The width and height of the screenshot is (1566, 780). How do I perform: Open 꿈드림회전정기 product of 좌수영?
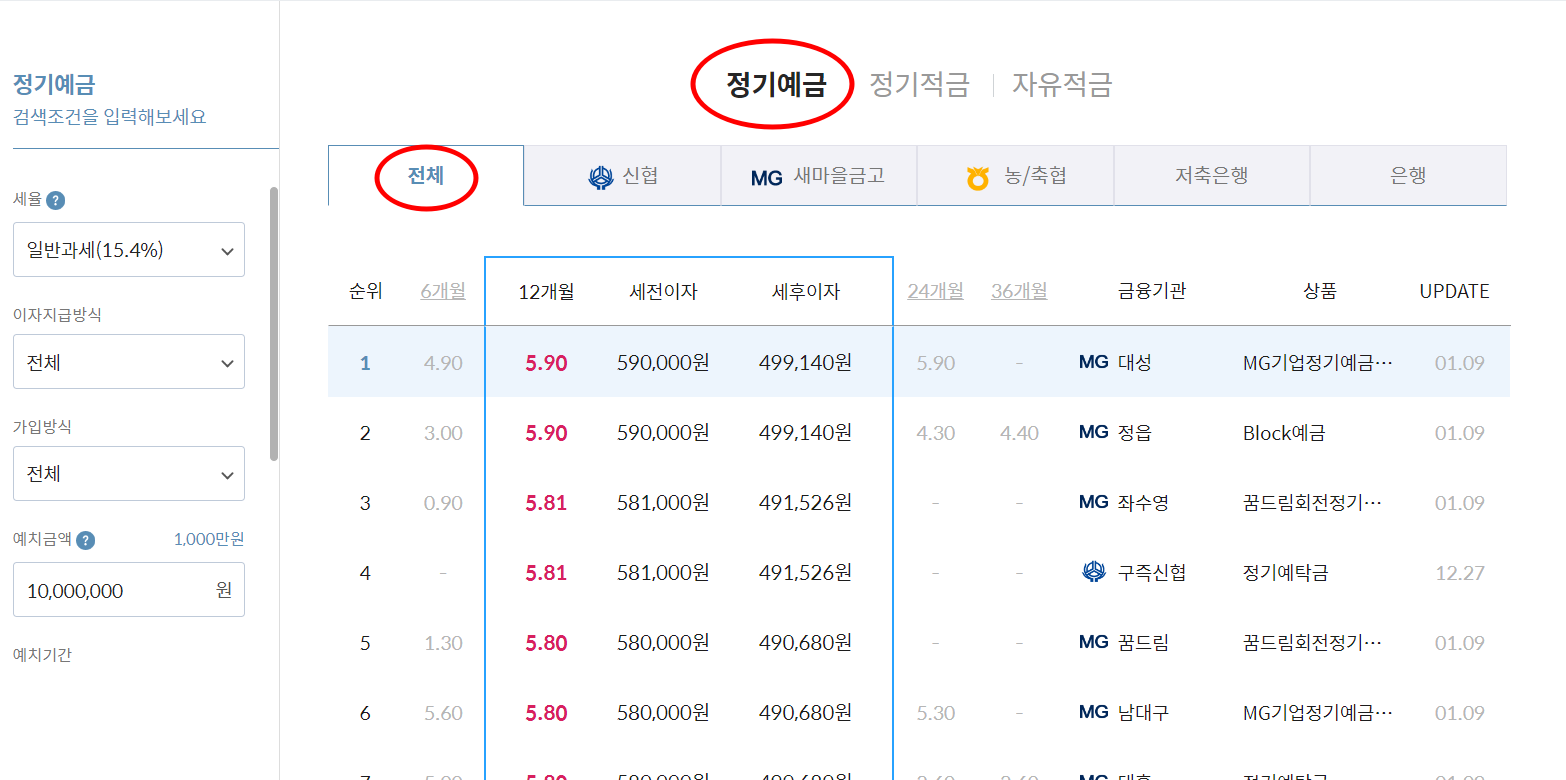point(1312,502)
